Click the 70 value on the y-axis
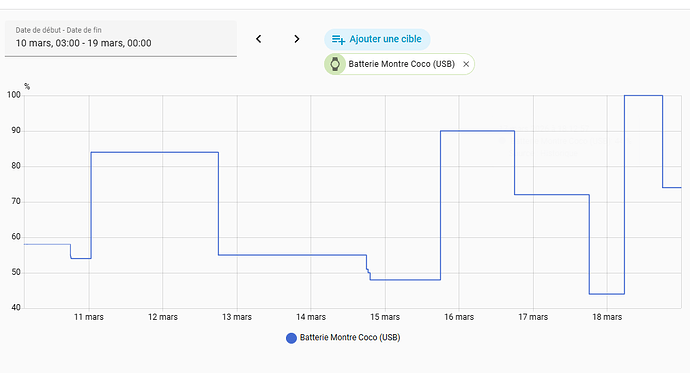This screenshot has width=690, height=373. [16, 201]
